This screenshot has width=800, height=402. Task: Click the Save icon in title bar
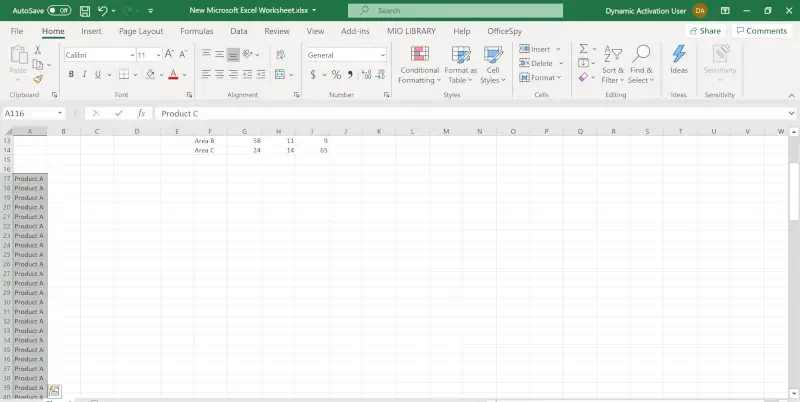(84, 11)
